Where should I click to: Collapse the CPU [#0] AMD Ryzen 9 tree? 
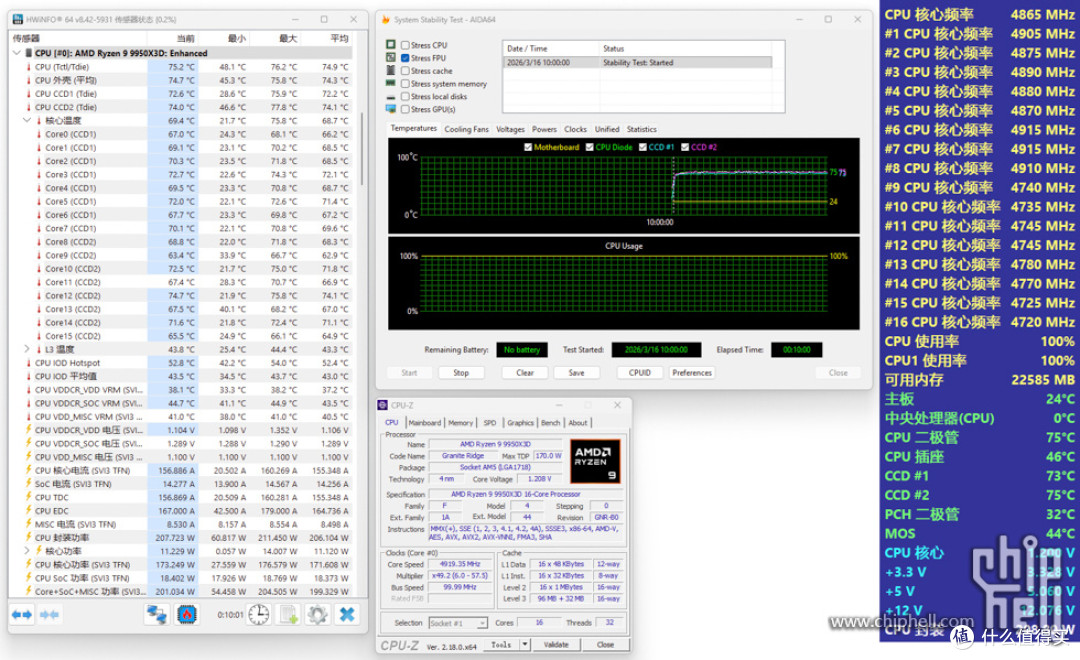click(x=17, y=53)
